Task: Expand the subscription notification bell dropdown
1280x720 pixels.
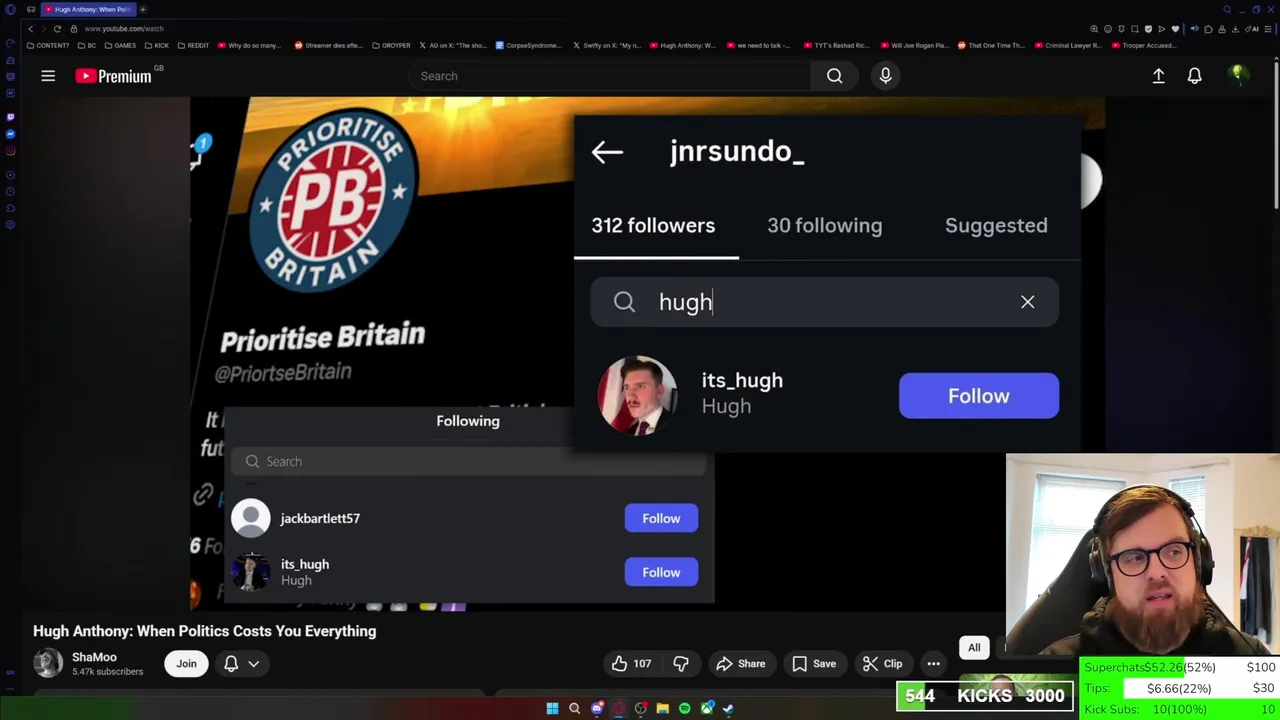Action: click(241, 663)
